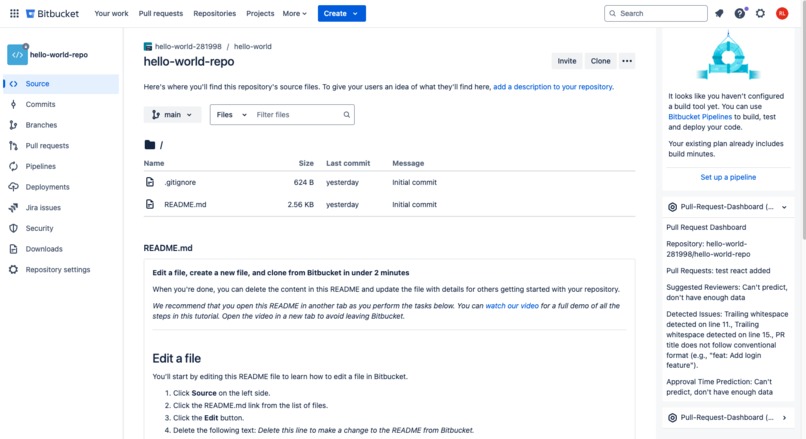The image size is (806, 439).
Task: Open Your work in top navigation
Action: (111, 13)
